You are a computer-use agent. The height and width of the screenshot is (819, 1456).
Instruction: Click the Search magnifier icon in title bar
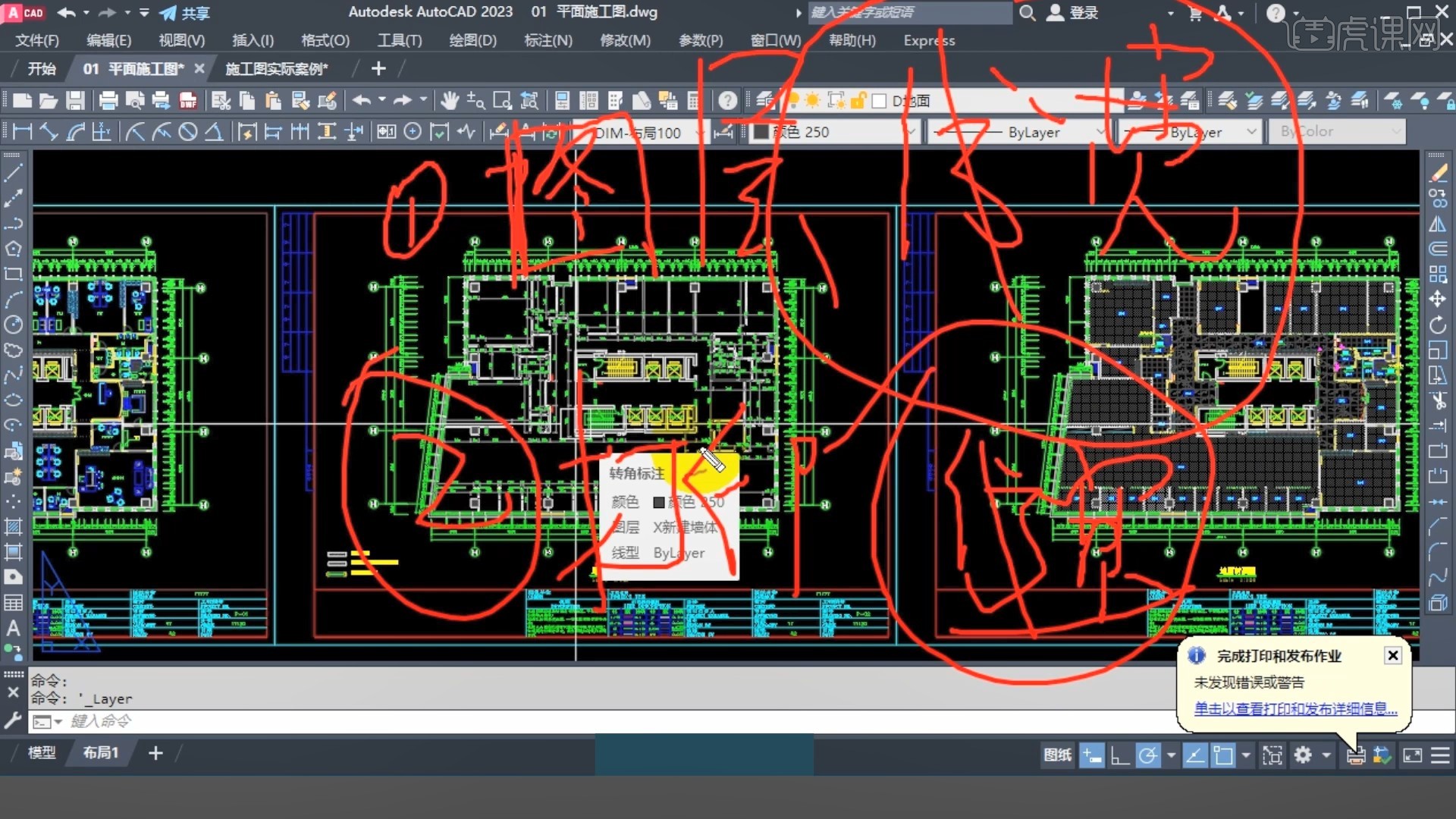coord(1028,13)
